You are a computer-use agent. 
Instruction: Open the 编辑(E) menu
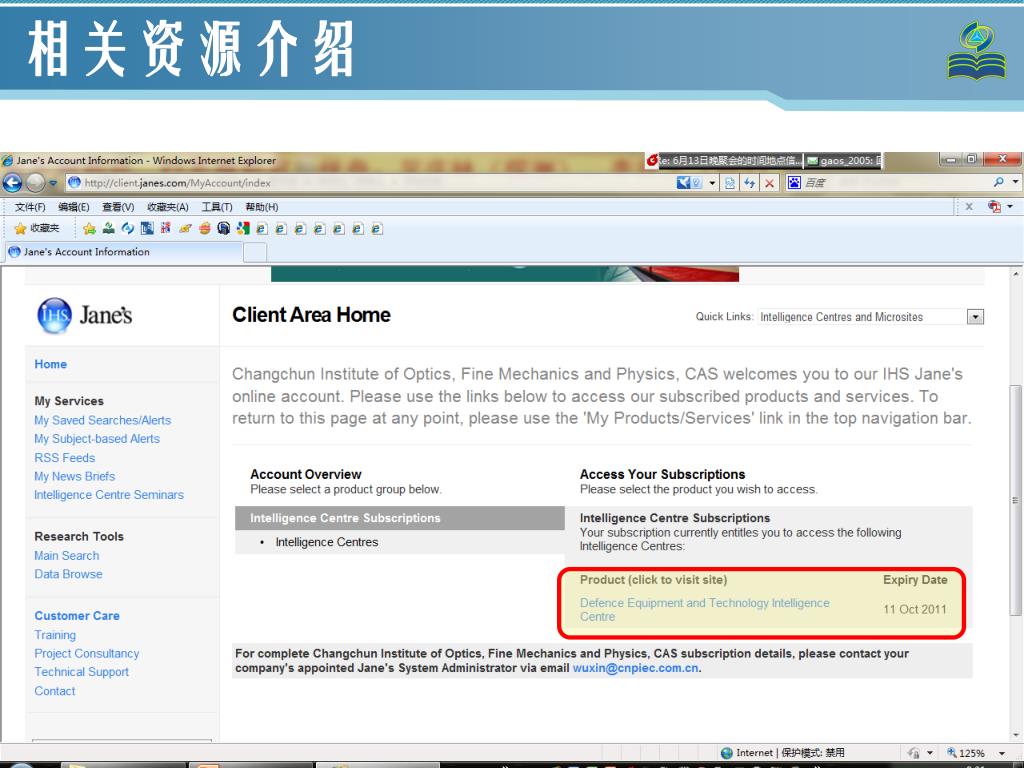point(74,207)
